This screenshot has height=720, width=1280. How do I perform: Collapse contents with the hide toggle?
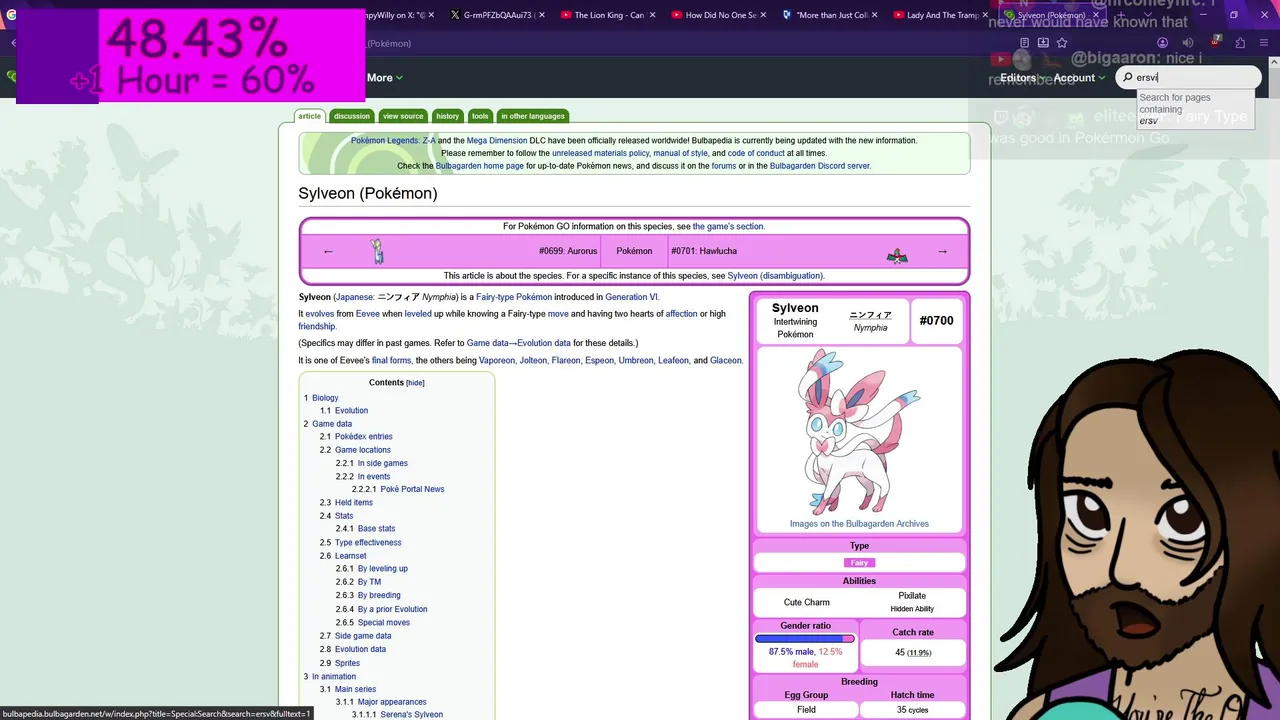coord(415,383)
